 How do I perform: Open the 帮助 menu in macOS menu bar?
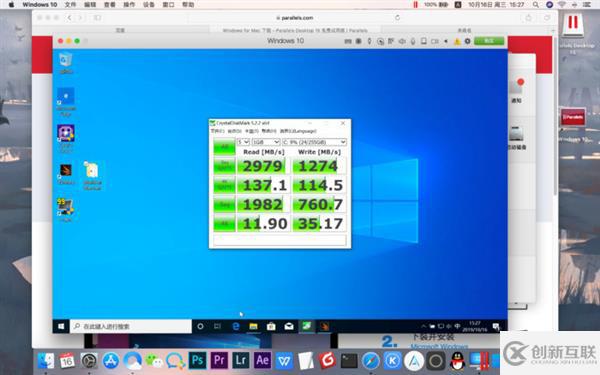pyautogui.click(x=188, y=5)
